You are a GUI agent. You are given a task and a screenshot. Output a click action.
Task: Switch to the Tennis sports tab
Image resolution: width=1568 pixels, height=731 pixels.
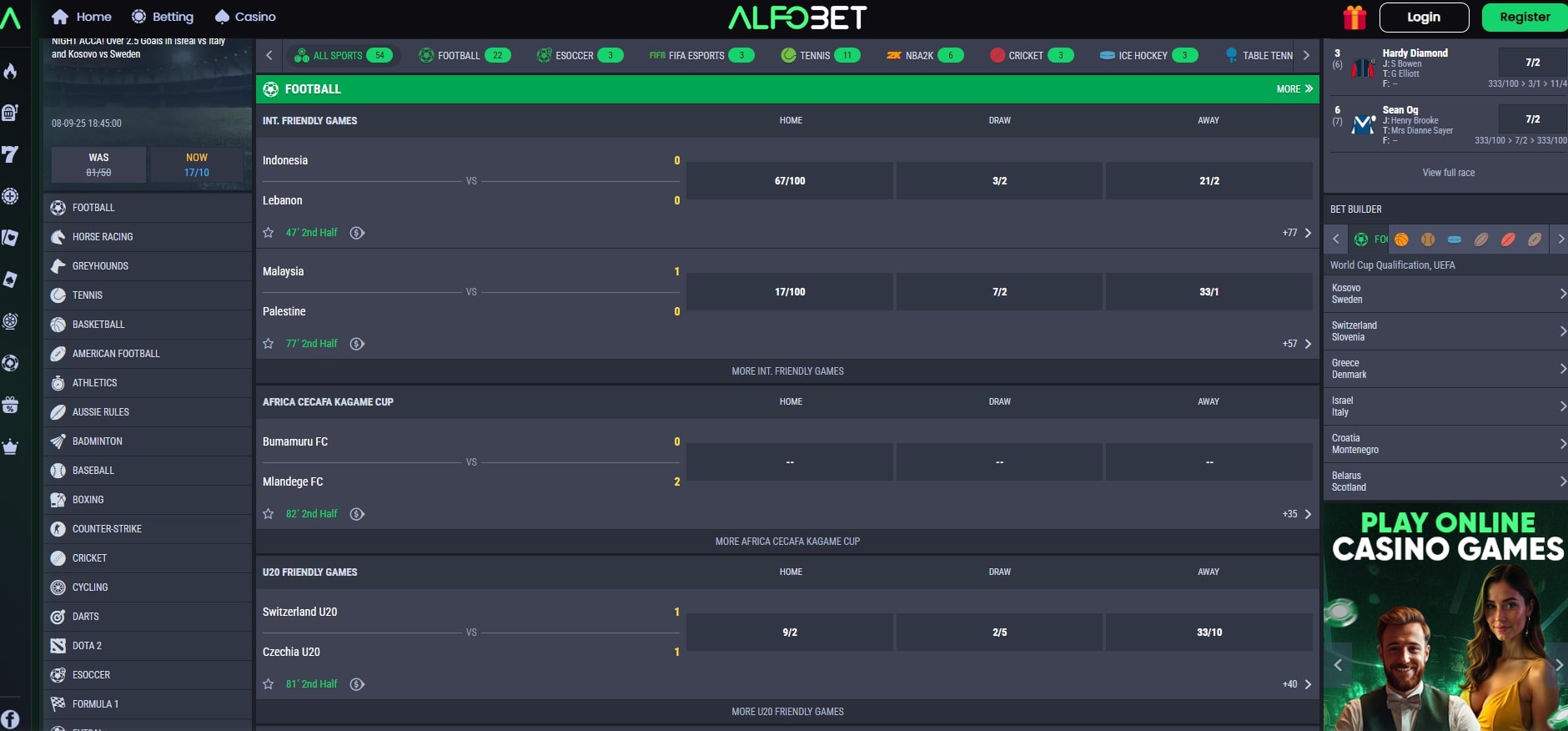pyautogui.click(x=820, y=56)
